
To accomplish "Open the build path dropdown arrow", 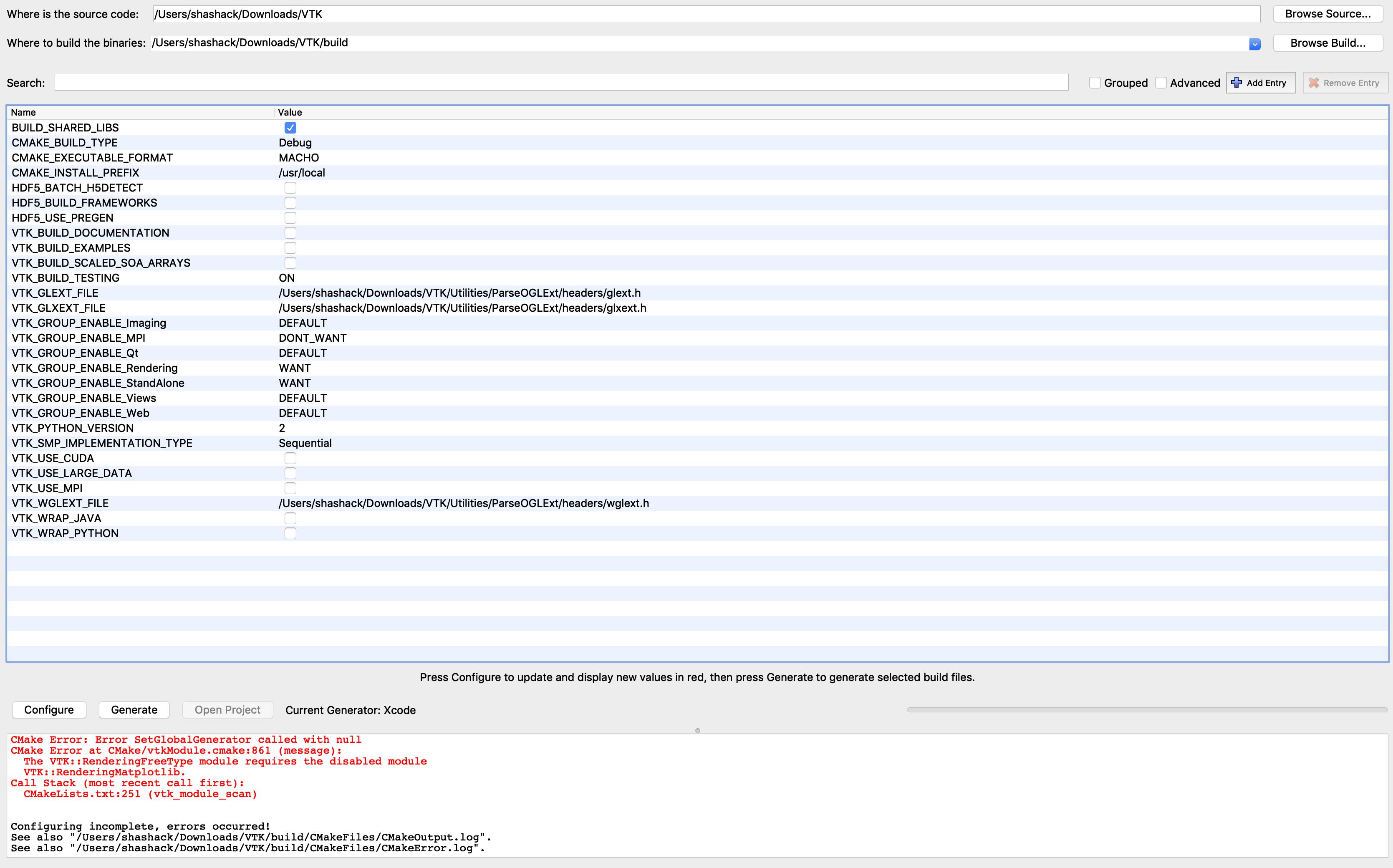I will [1255, 44].
